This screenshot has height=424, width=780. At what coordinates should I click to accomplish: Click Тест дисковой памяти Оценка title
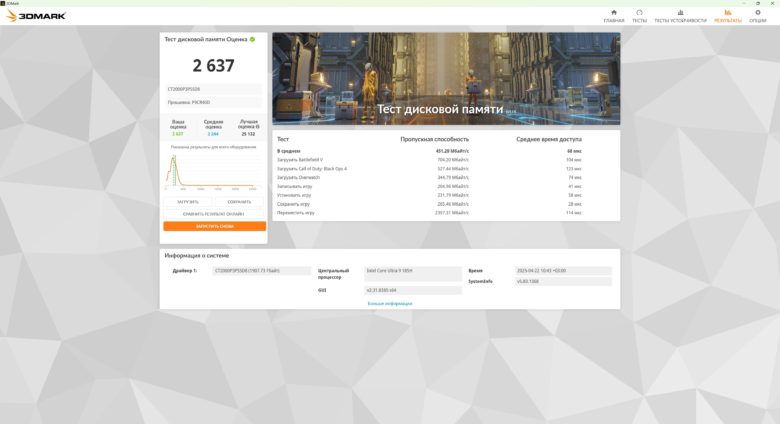pos(205,39)
